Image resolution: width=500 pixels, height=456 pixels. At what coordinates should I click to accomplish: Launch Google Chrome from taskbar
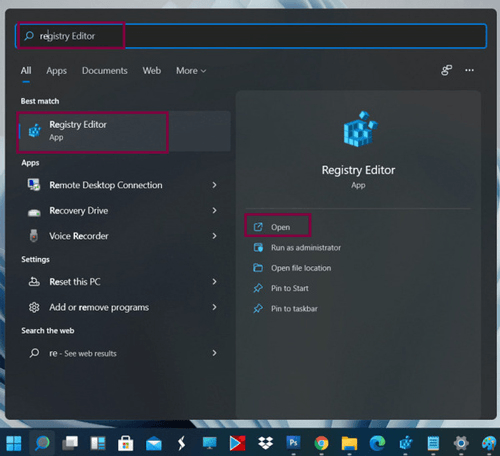(x=321, y=443)
